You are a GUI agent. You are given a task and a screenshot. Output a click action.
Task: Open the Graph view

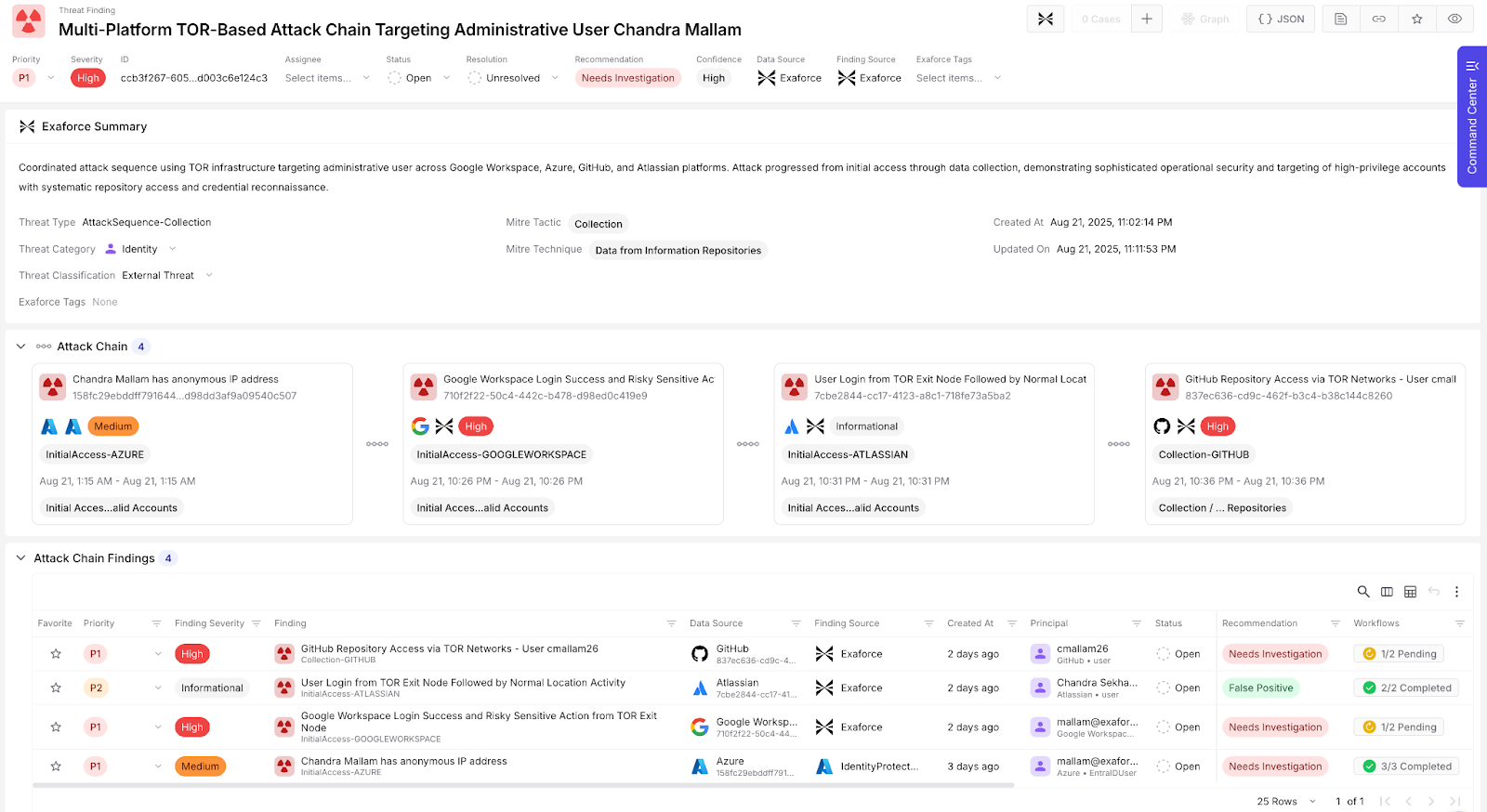tap(1205, 19)
